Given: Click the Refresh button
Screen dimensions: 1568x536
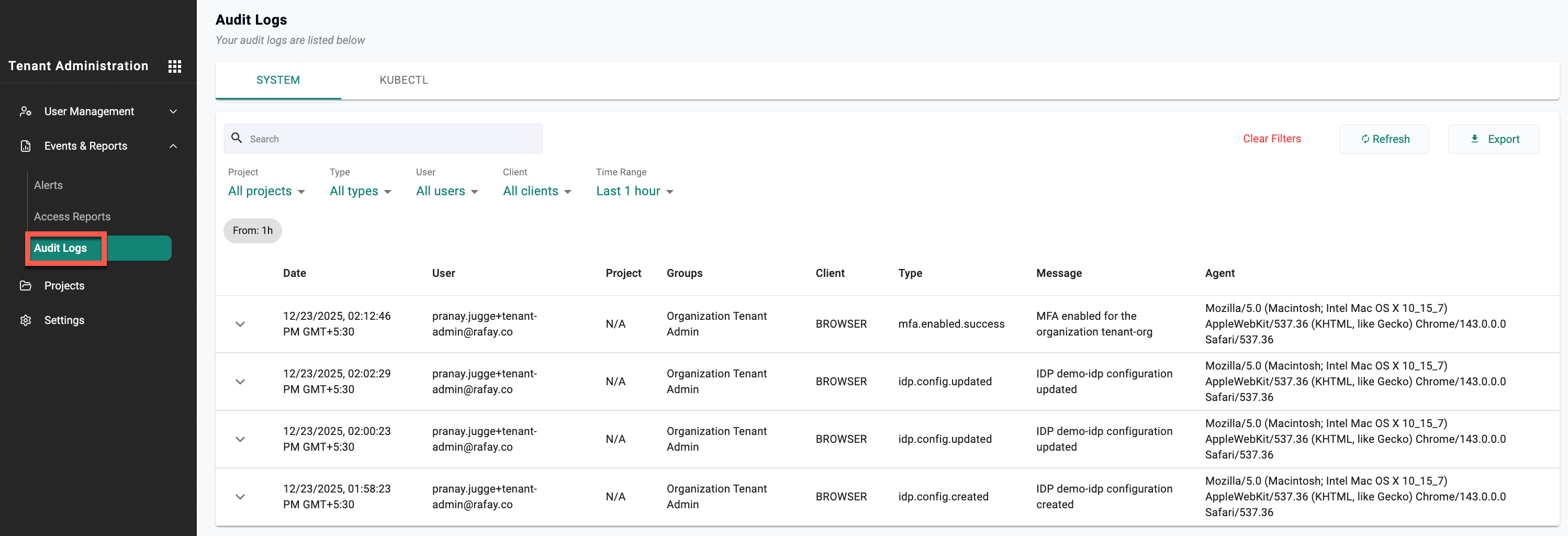Looking at the screenshot, I should click(x=1384, y=139).
